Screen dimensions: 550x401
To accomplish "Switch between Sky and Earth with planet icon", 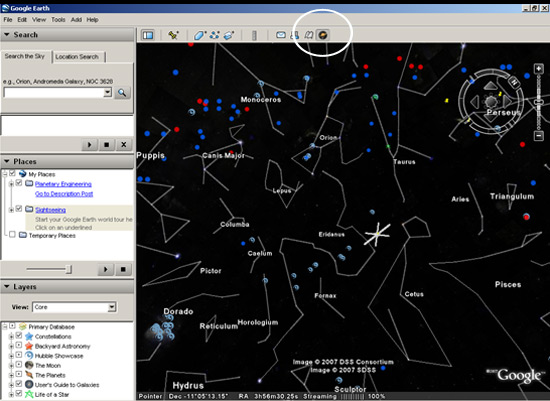I will pos(323,35).
